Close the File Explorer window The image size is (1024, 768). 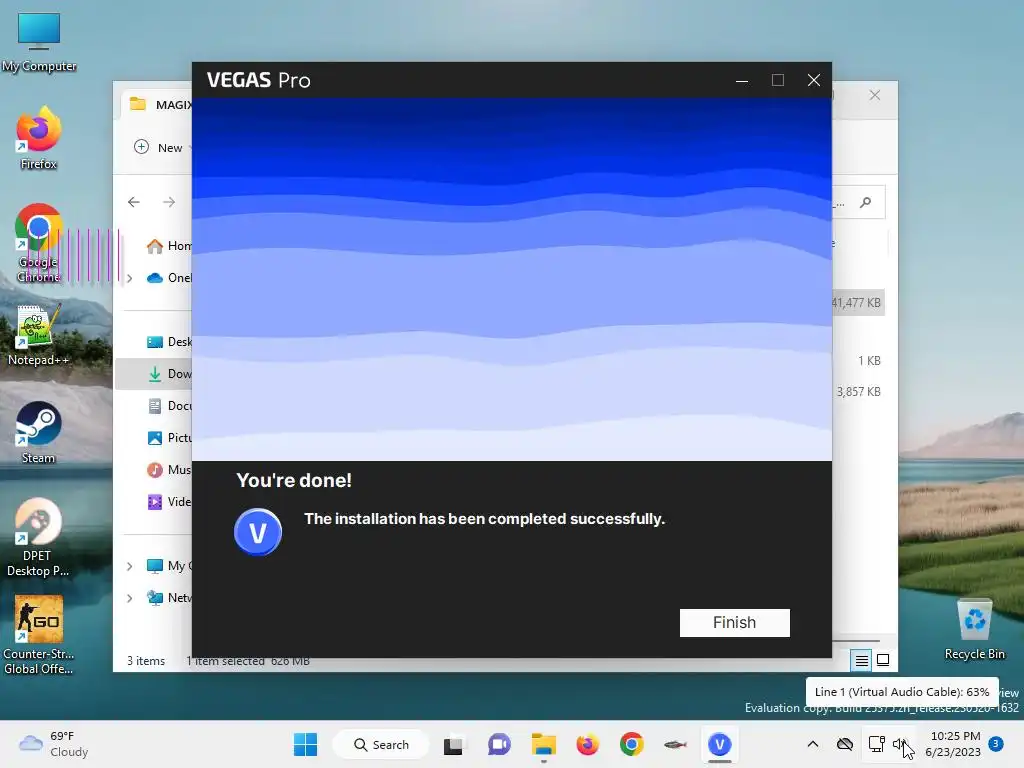pos(875,95)
